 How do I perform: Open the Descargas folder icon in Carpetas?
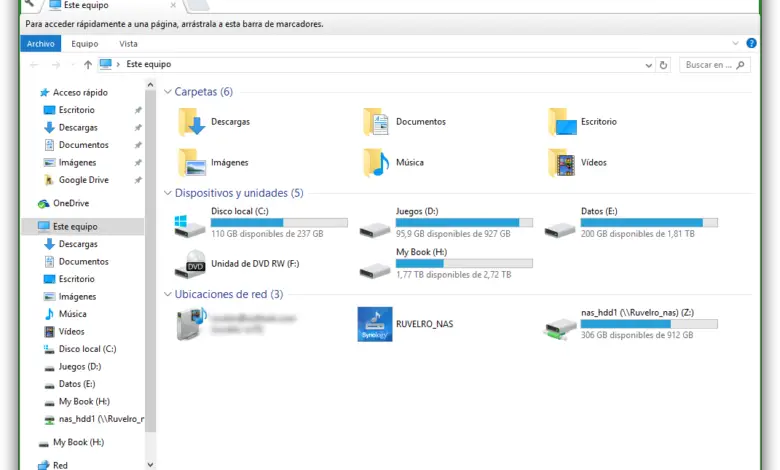[192, 122]
